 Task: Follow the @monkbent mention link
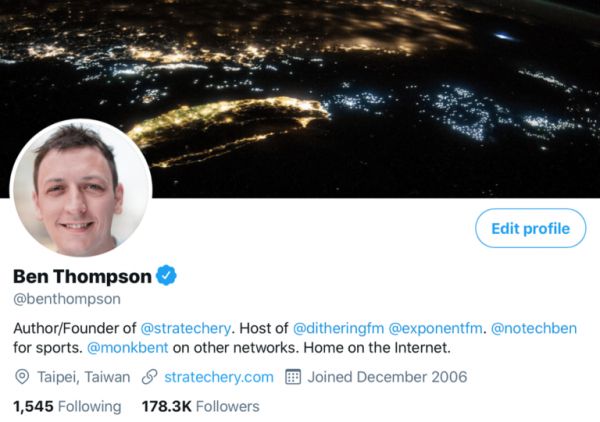click(x=127, y=347)
